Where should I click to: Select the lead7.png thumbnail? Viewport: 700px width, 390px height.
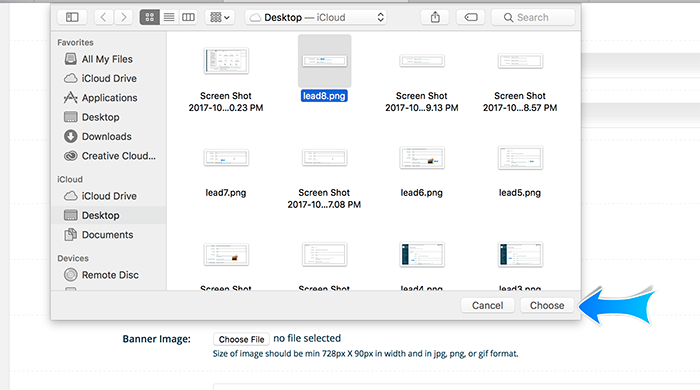pyautogui.click(x=226, y=158)
